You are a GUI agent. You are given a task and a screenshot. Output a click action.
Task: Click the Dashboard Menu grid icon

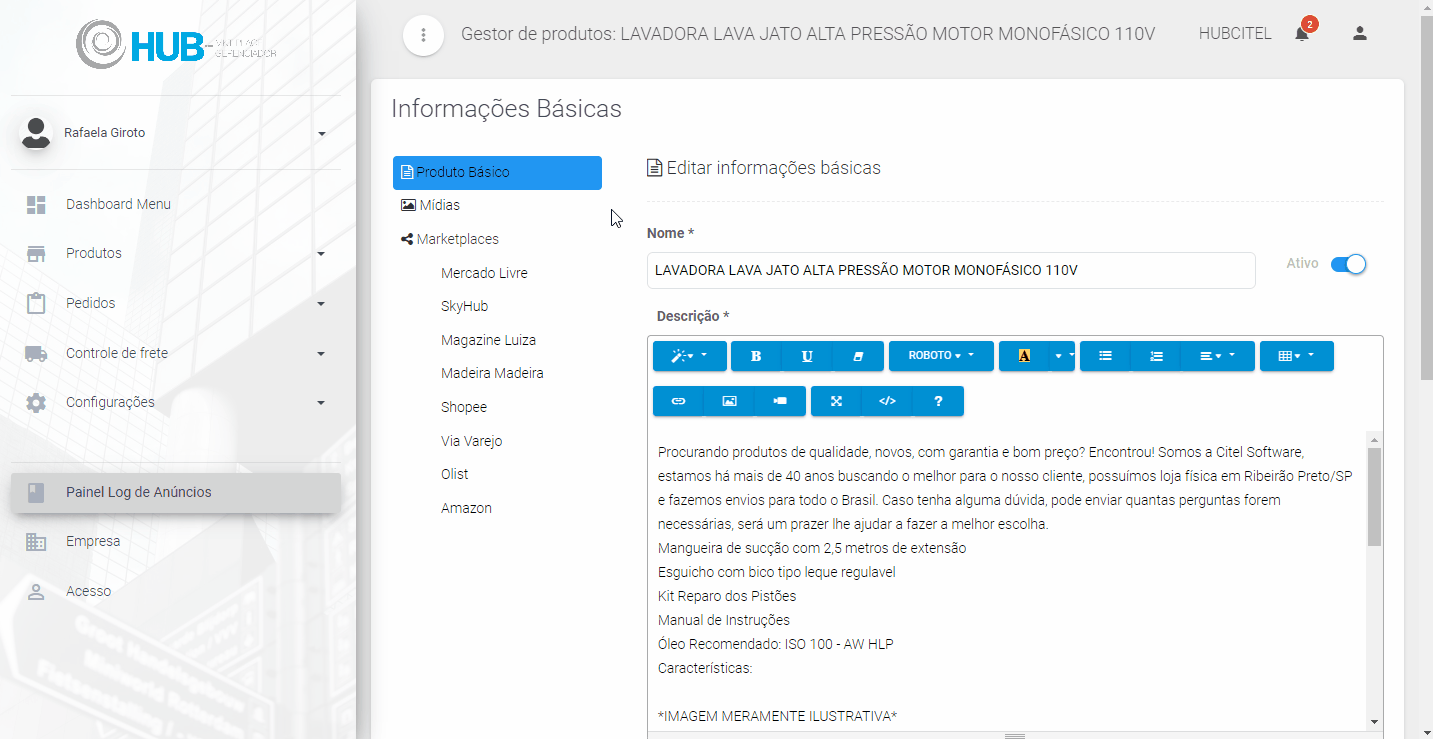[37, 205]
